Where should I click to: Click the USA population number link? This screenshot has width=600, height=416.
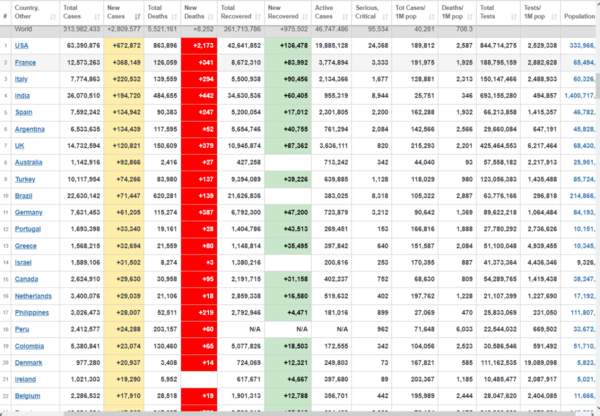pyautogui.click(x=579, y=45)
